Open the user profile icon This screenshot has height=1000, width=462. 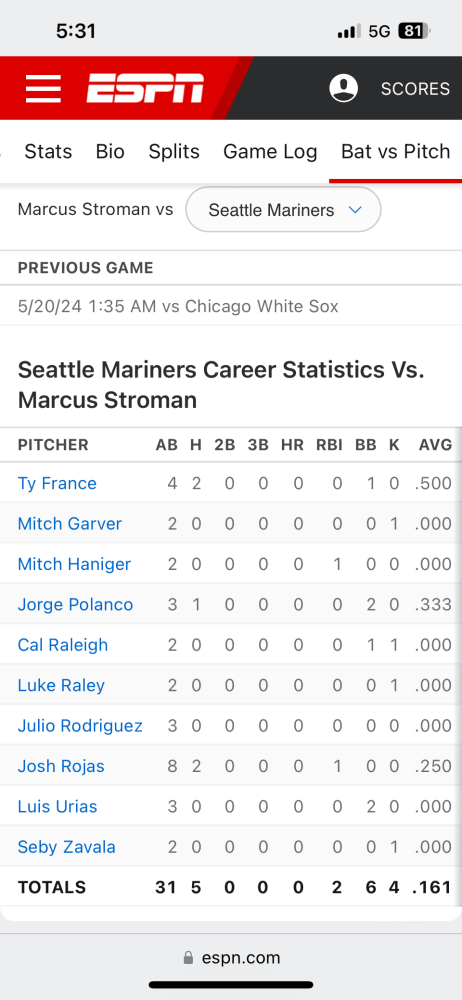[343, 88]
